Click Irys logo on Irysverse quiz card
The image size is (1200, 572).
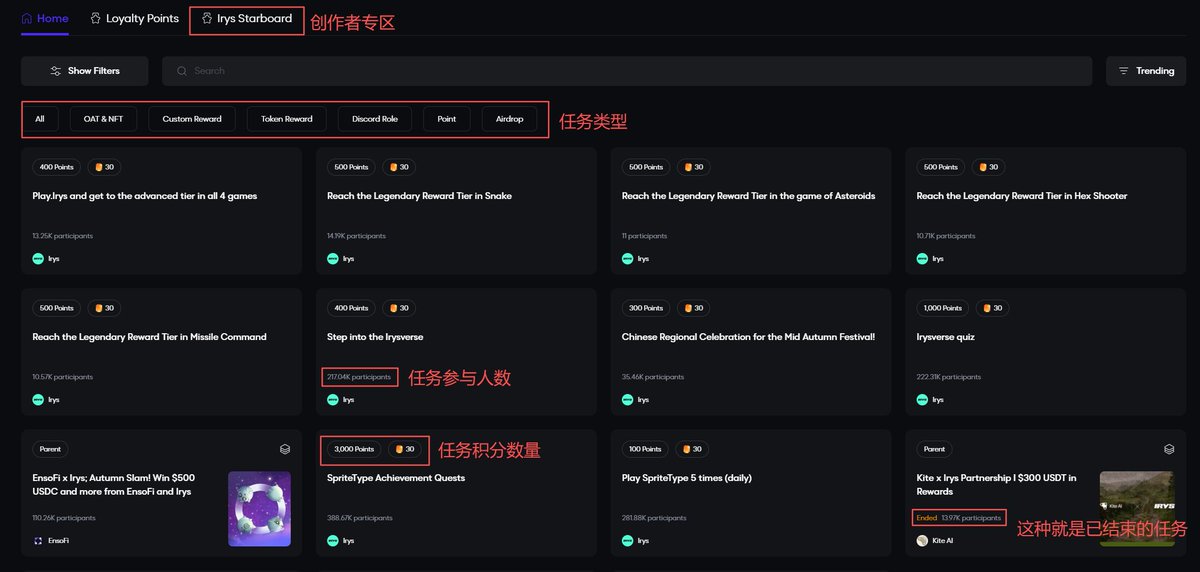(923, 399)
